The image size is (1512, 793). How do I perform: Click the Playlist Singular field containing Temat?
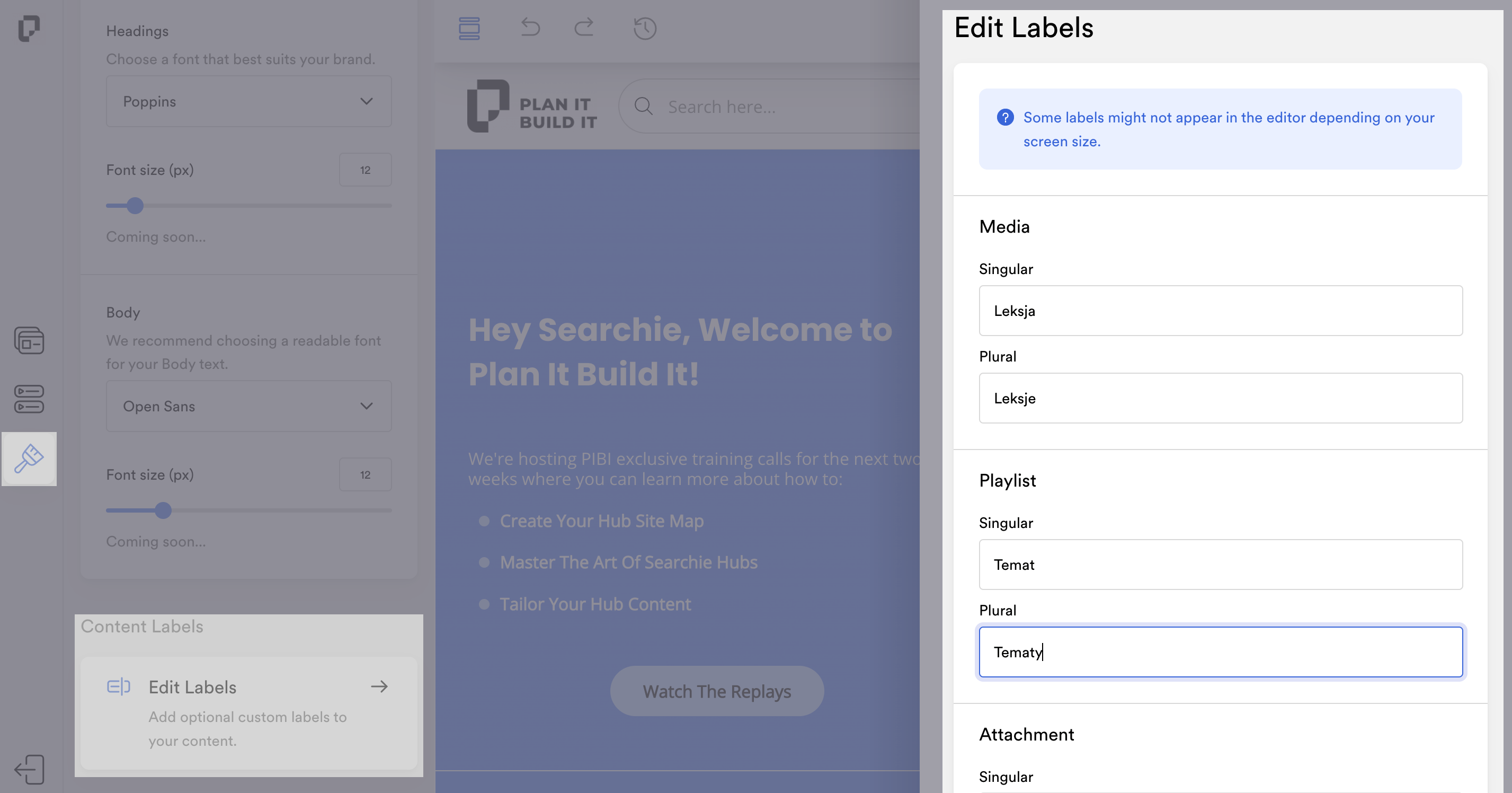point(1220,565)
